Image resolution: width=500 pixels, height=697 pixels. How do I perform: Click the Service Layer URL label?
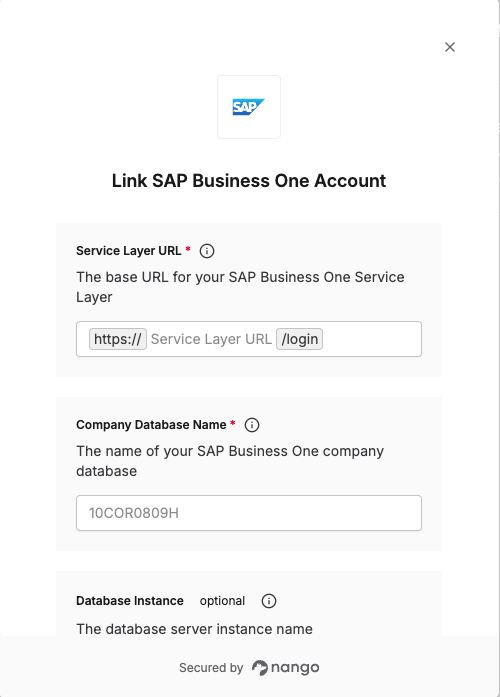(x=129, y=251)
